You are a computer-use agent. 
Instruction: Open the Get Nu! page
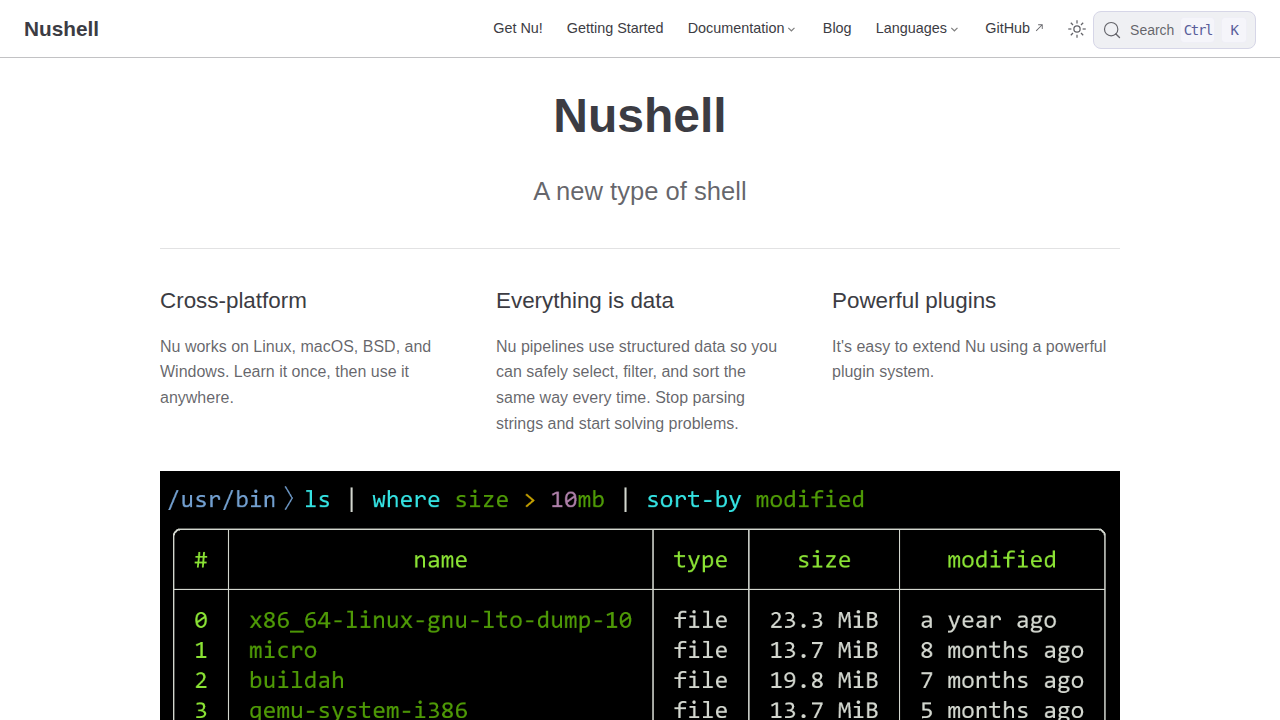tap(518, 28)
